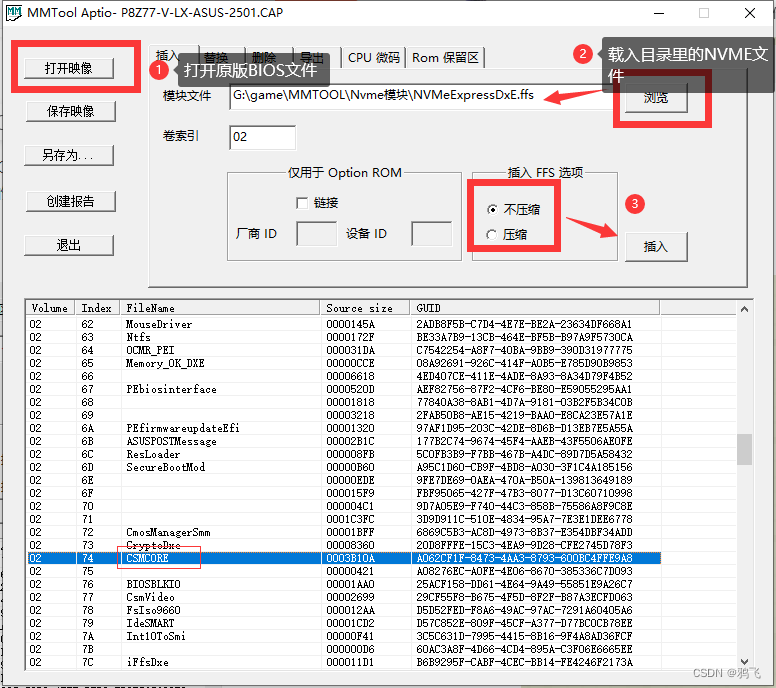
Task: Close the MMTool Aptio window
Action: tap(750, 13)
